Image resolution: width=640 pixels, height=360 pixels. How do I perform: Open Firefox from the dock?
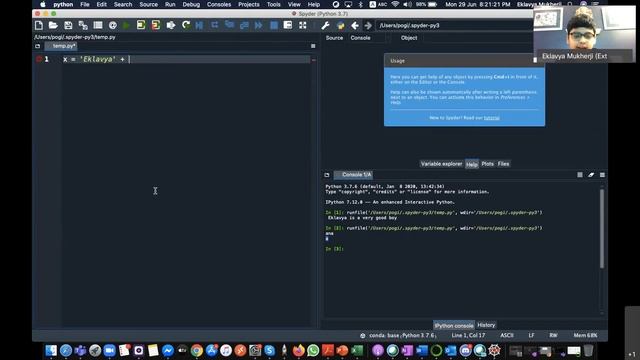pyautogui.click(x=298, y=350)
